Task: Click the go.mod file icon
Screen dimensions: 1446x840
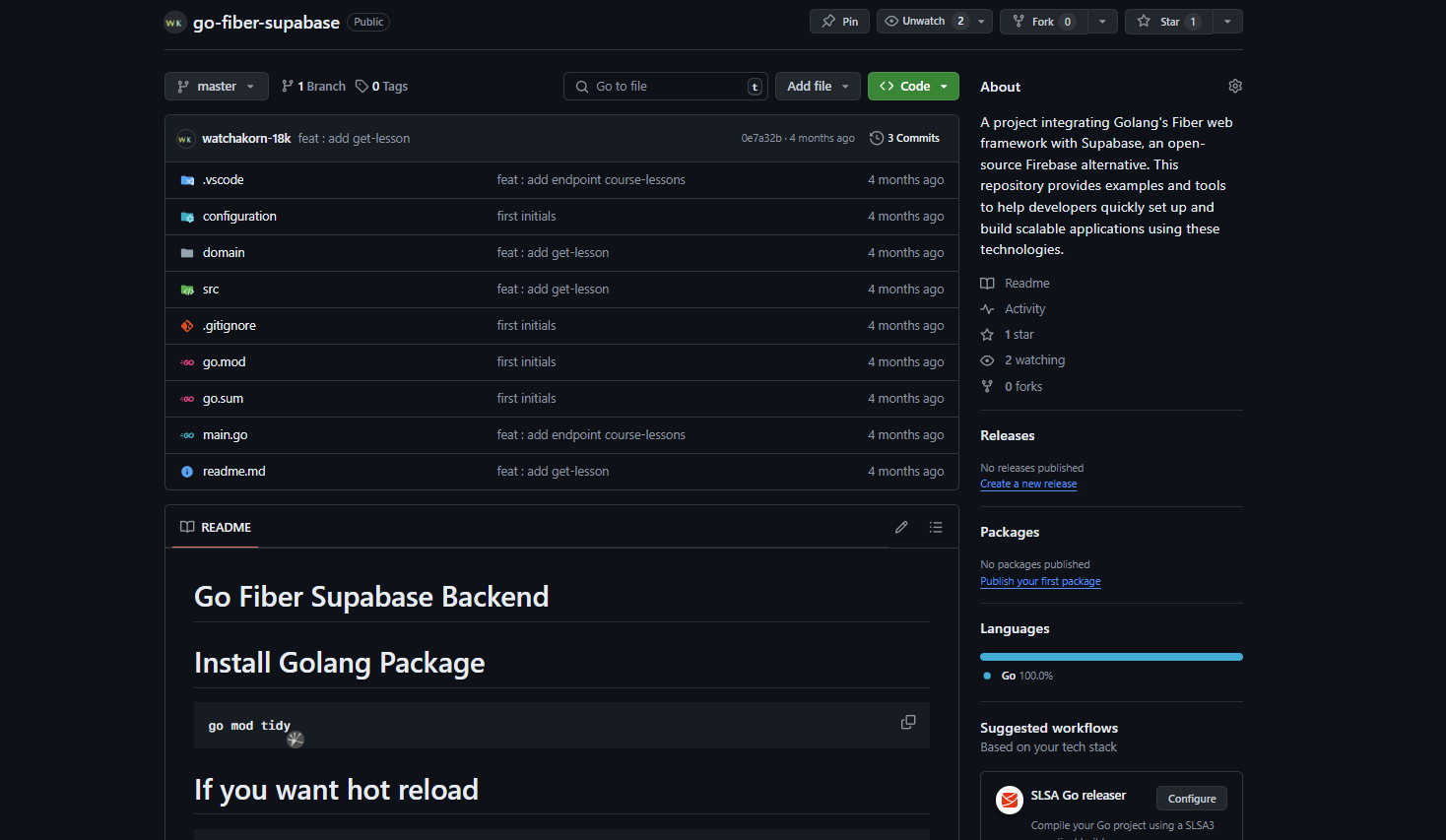Action: click(187, 362)
